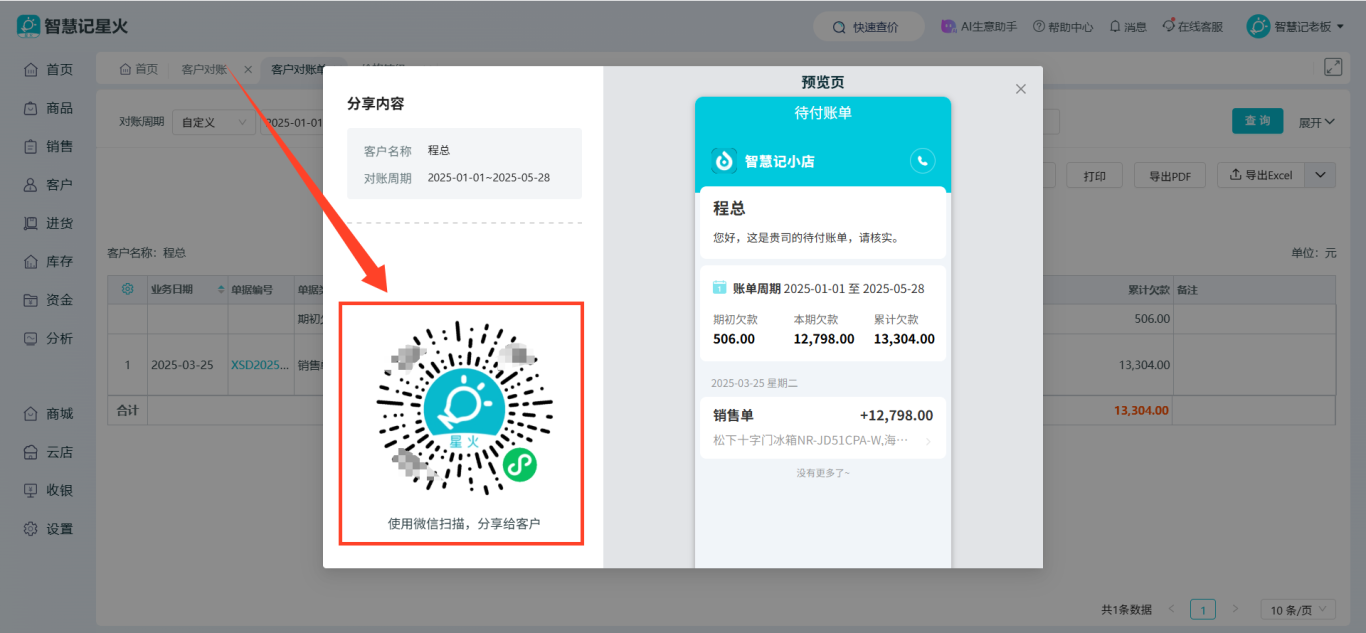
Task: Open the AI生意助手
Action: pyautogui.click(x=979, y=27)
